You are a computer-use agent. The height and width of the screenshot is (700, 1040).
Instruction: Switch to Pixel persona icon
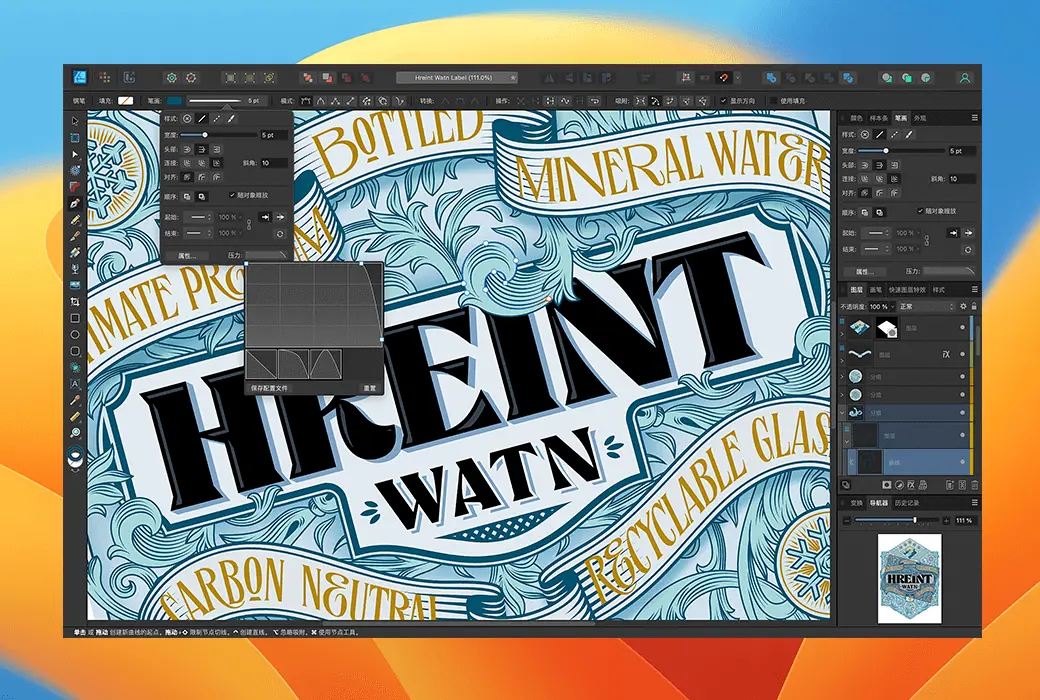105,78
